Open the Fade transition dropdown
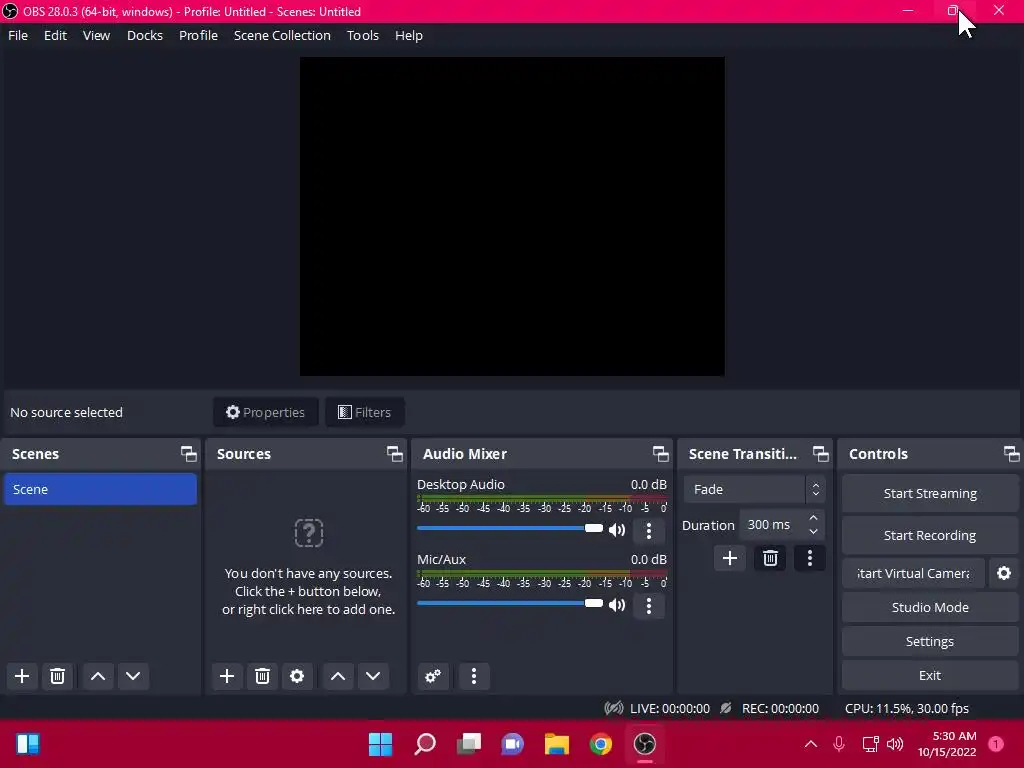 pos(754,489)
